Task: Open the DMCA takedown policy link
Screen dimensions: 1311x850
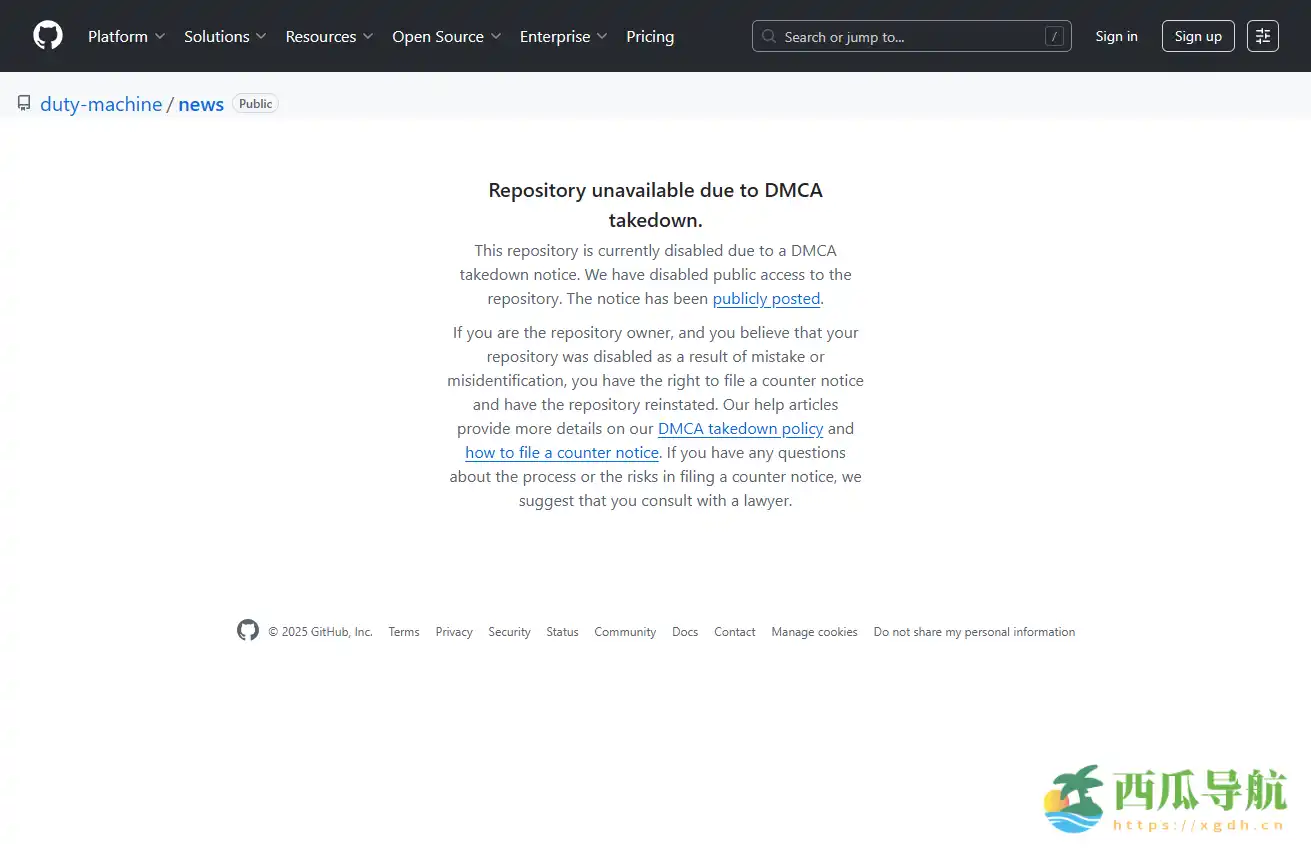Action: 740,429
